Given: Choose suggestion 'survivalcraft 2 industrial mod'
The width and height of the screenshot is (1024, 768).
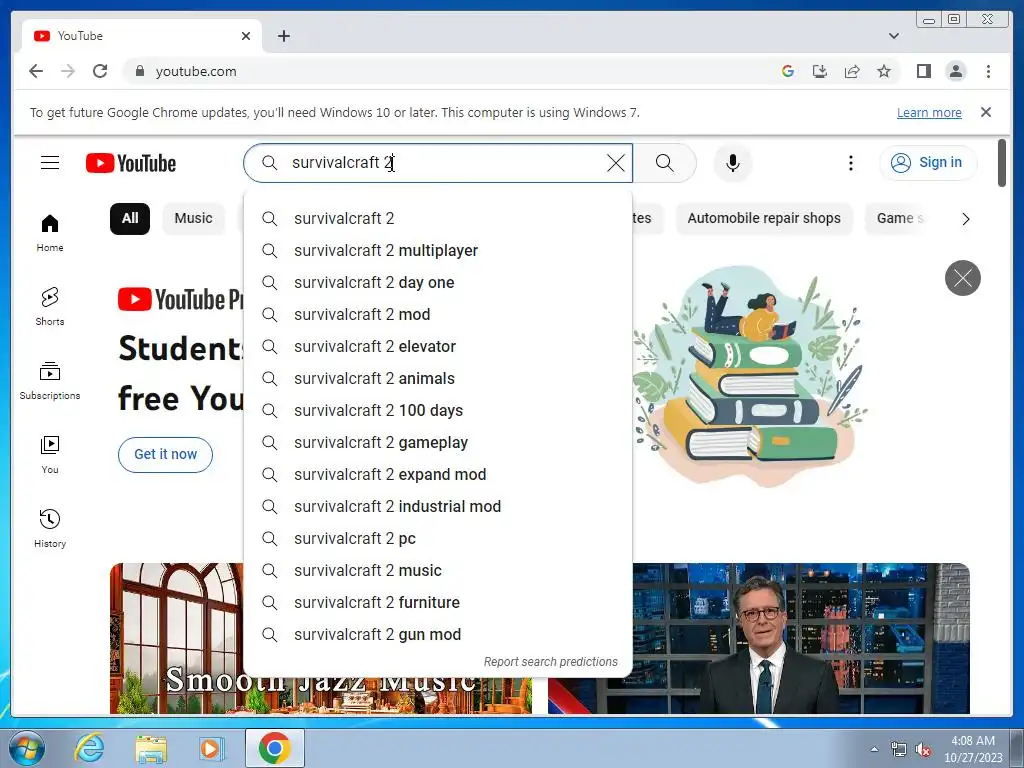Looking at the screenshot, I should (438, 506).
